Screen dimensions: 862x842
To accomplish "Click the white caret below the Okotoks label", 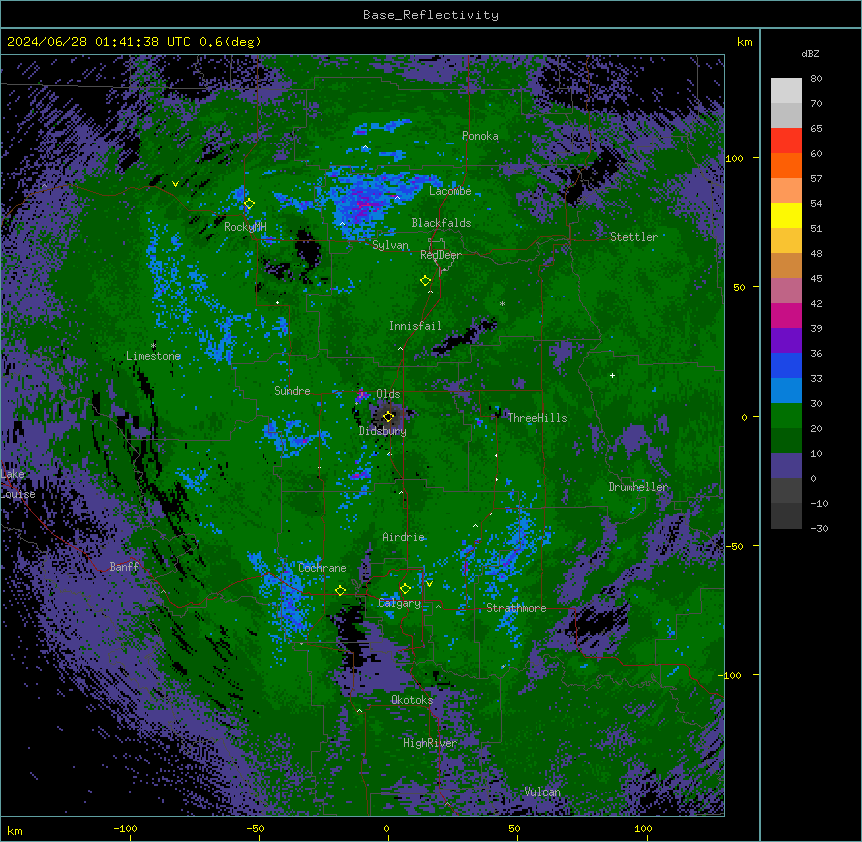I will click(x=359, y=711).
